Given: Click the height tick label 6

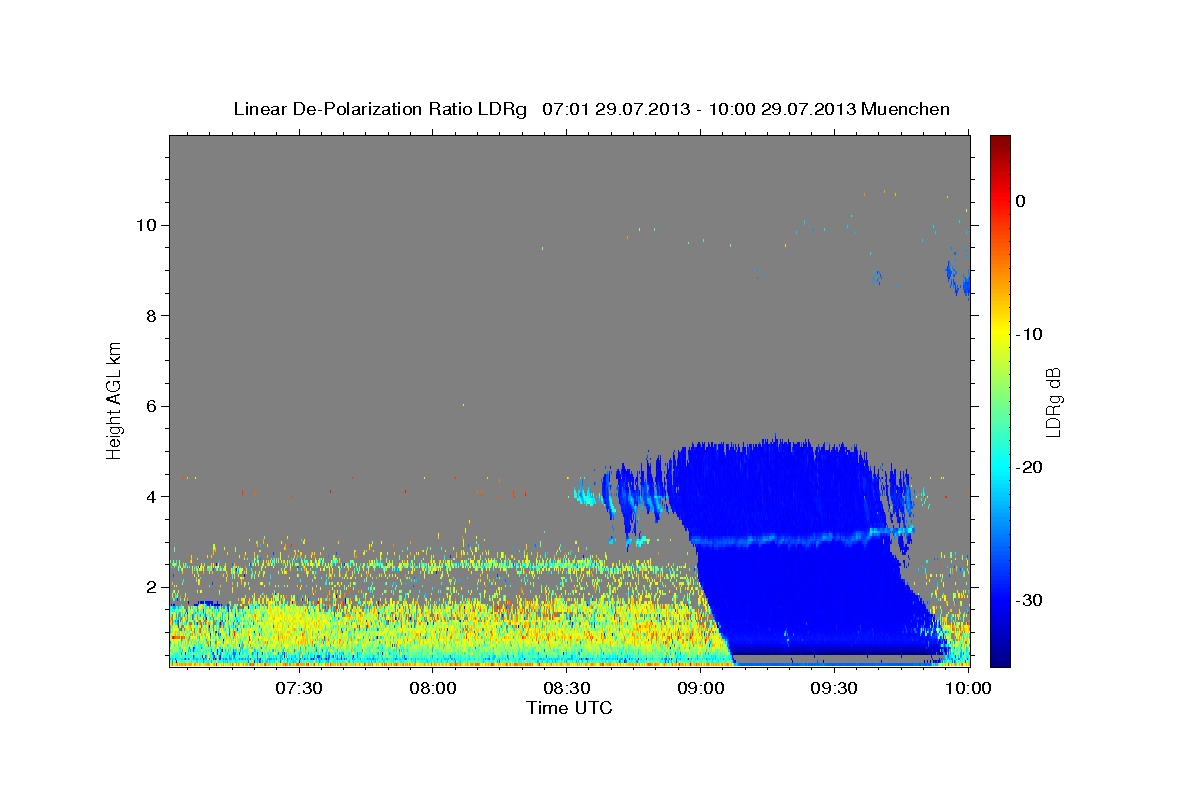Looking at the screenshot, I should (153, 406).
